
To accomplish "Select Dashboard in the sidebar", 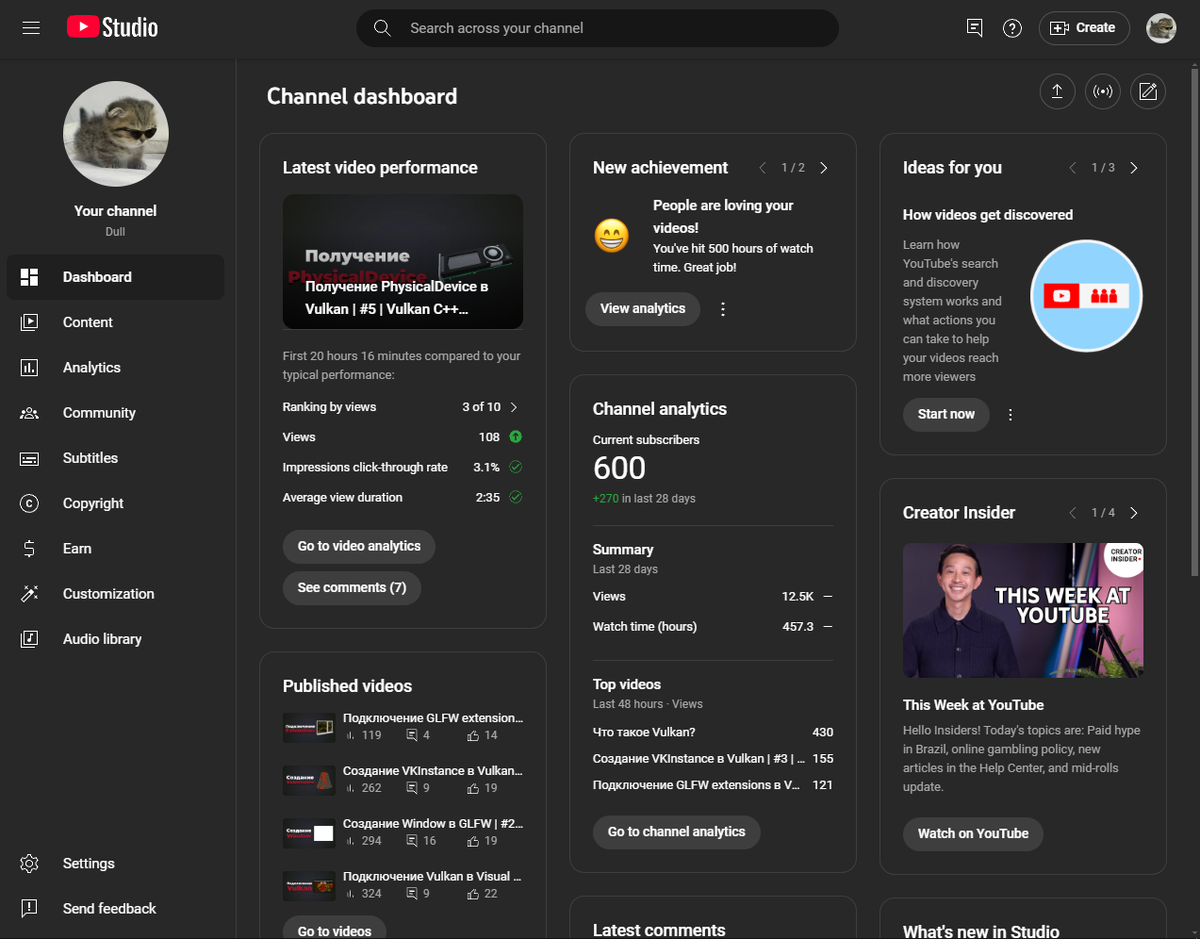I will tap(115, 277).
